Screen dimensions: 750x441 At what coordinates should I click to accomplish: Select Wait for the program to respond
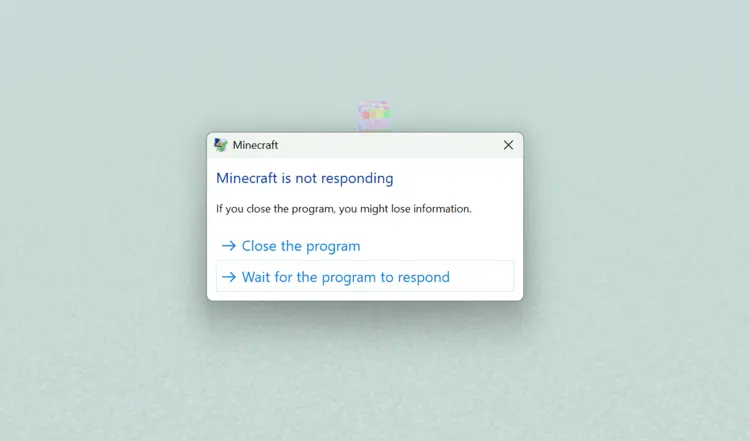point(365,276)
